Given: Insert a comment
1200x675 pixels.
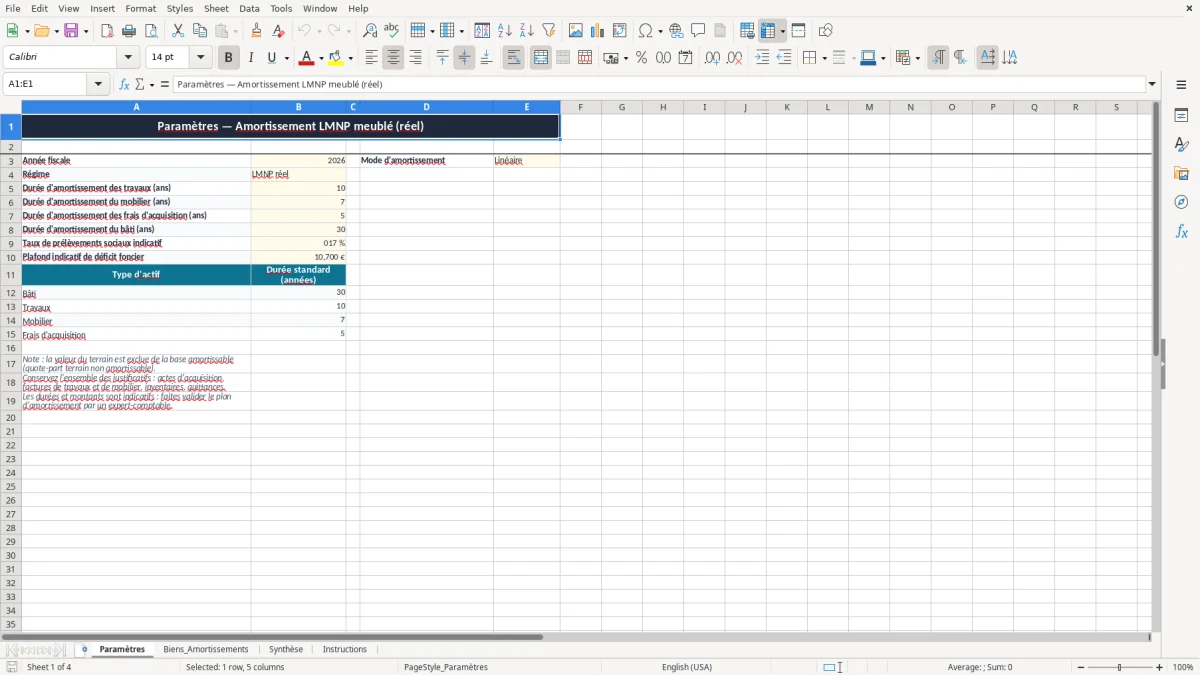Looking at the screenshot, I should click(698, 31).
